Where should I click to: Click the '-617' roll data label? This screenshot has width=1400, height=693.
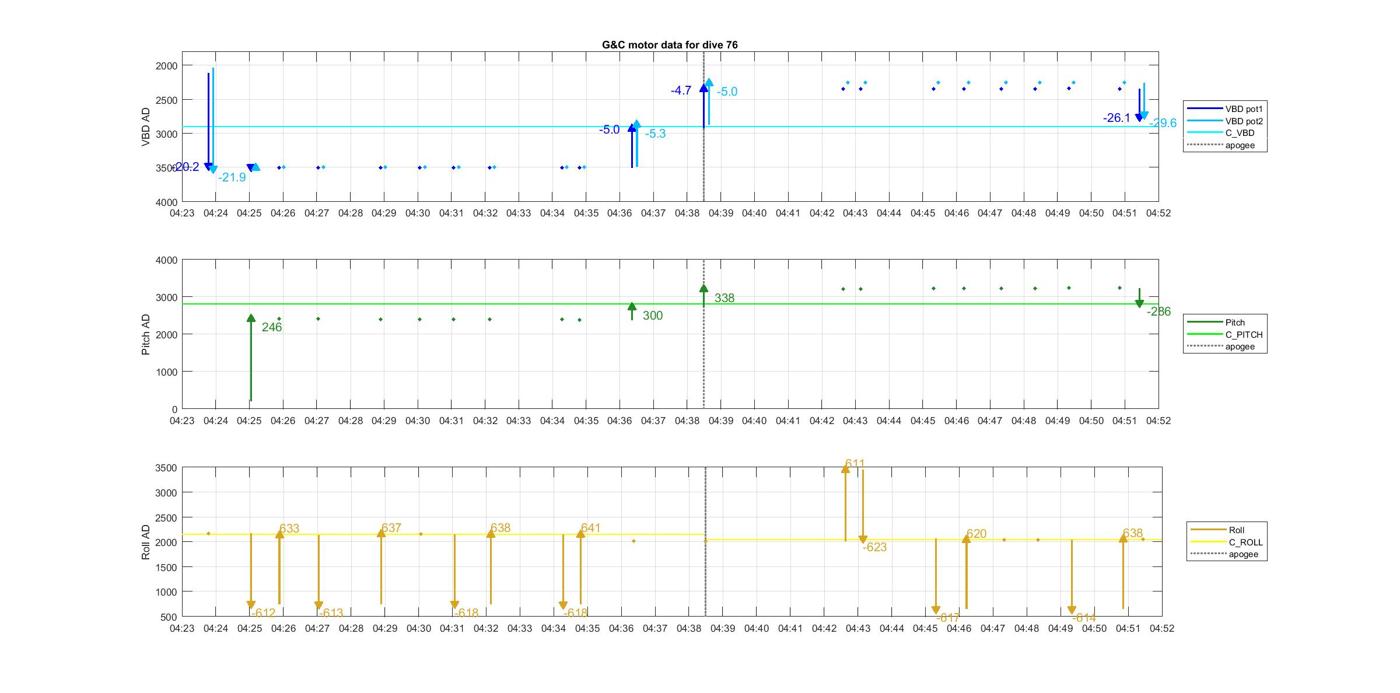(x=948, y=618)
